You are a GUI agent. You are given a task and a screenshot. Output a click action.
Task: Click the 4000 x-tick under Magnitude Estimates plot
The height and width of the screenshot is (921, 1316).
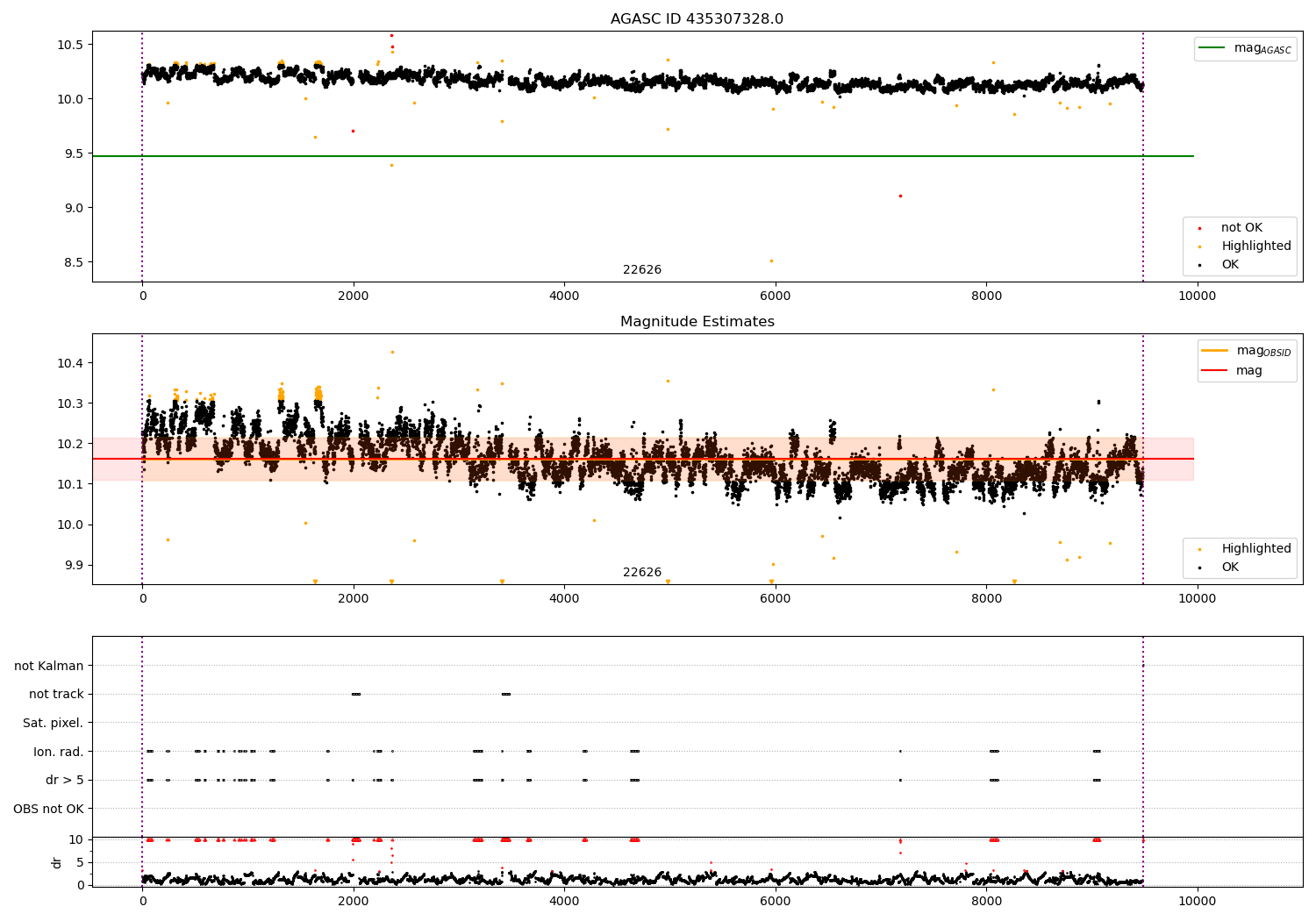click(x=564, y=599)
